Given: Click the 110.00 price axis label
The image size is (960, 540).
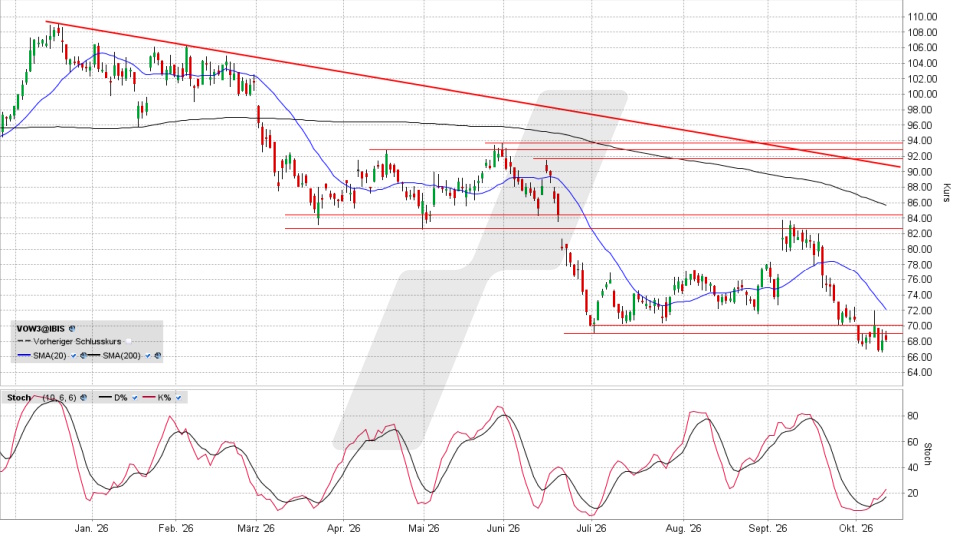Looking at the screenshot, I should (x=922, y=17).
